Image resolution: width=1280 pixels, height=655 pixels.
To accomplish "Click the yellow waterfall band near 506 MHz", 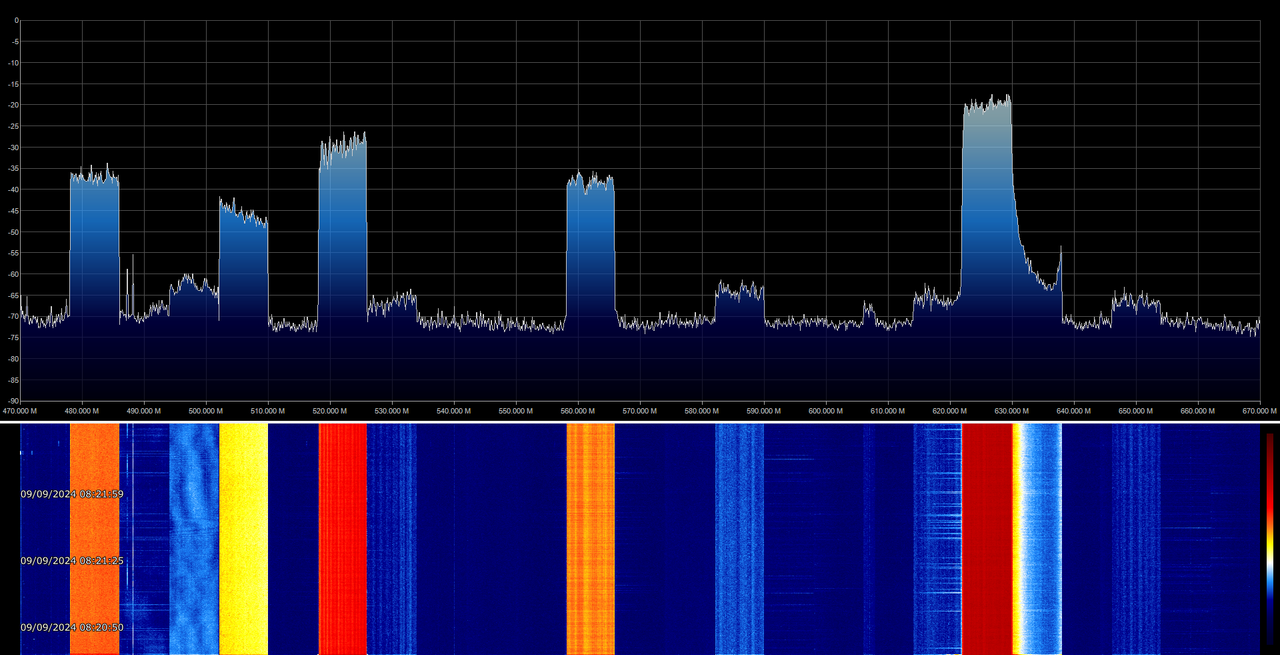I will [243, 539].
